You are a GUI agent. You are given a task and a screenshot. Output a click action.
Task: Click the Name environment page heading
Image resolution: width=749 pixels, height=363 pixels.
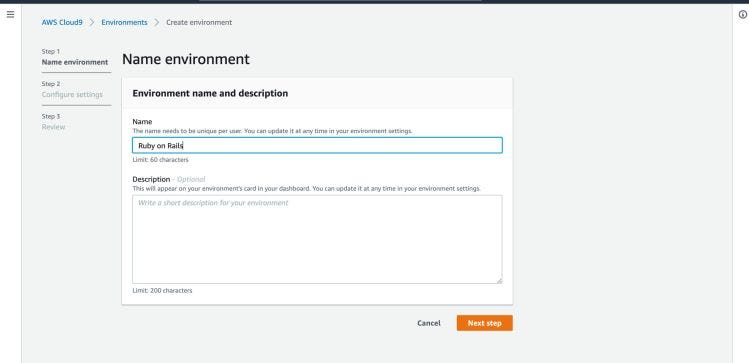coord(186,59)
